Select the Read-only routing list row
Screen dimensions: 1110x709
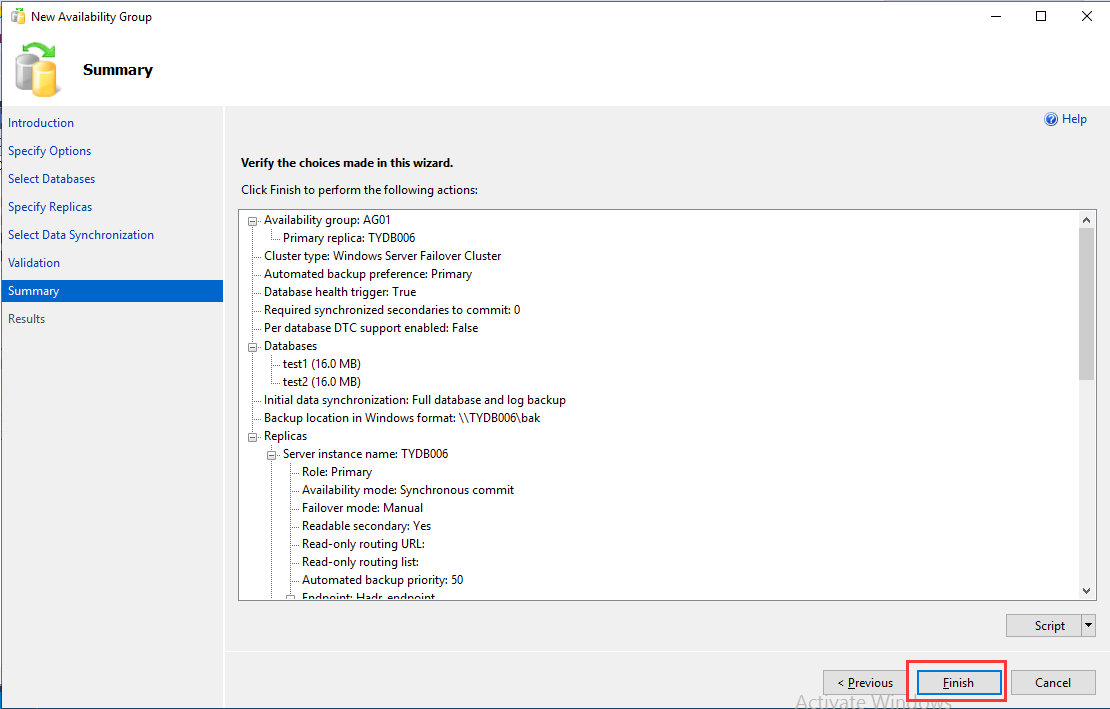(x=360, y=562)
